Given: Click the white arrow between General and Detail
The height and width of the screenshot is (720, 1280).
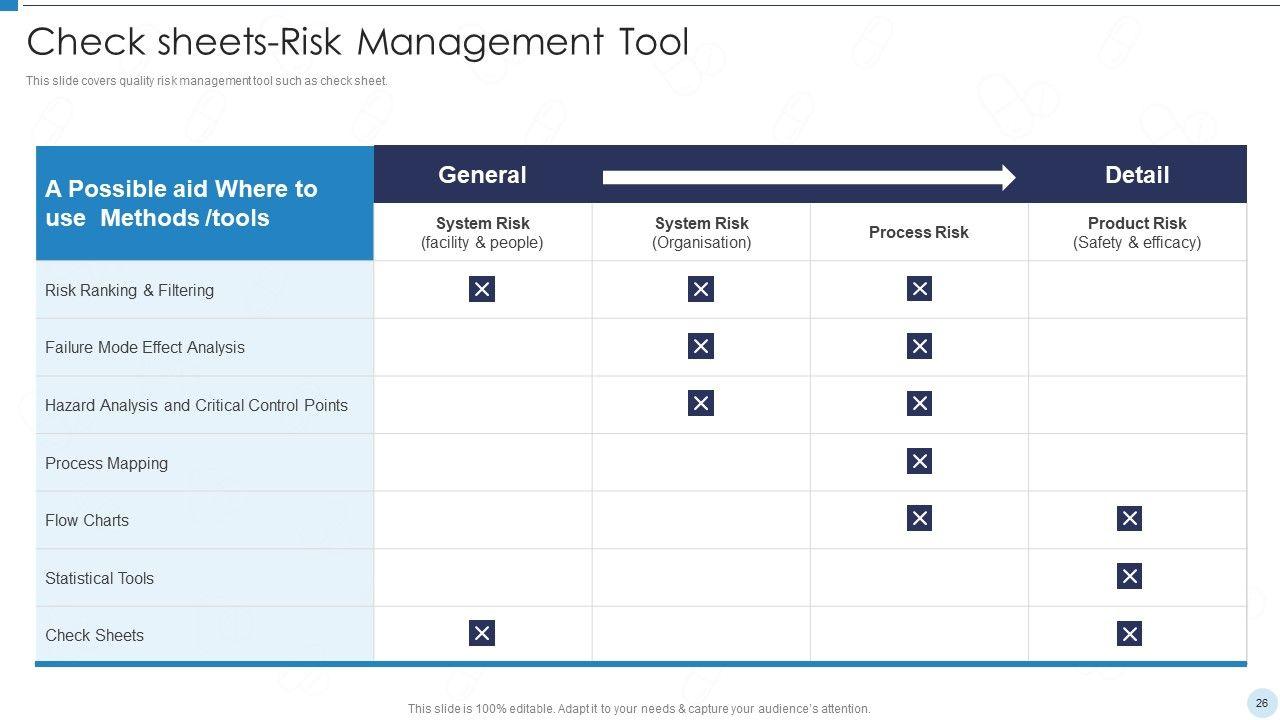Looking at the screenshot, I should point(808,177).
